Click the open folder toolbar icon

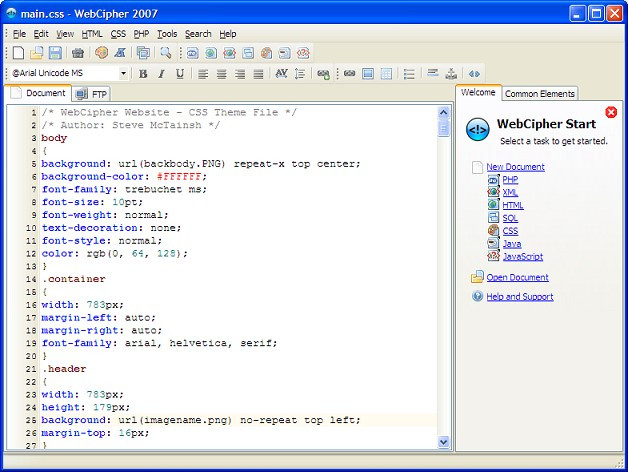tap(36, 53)
